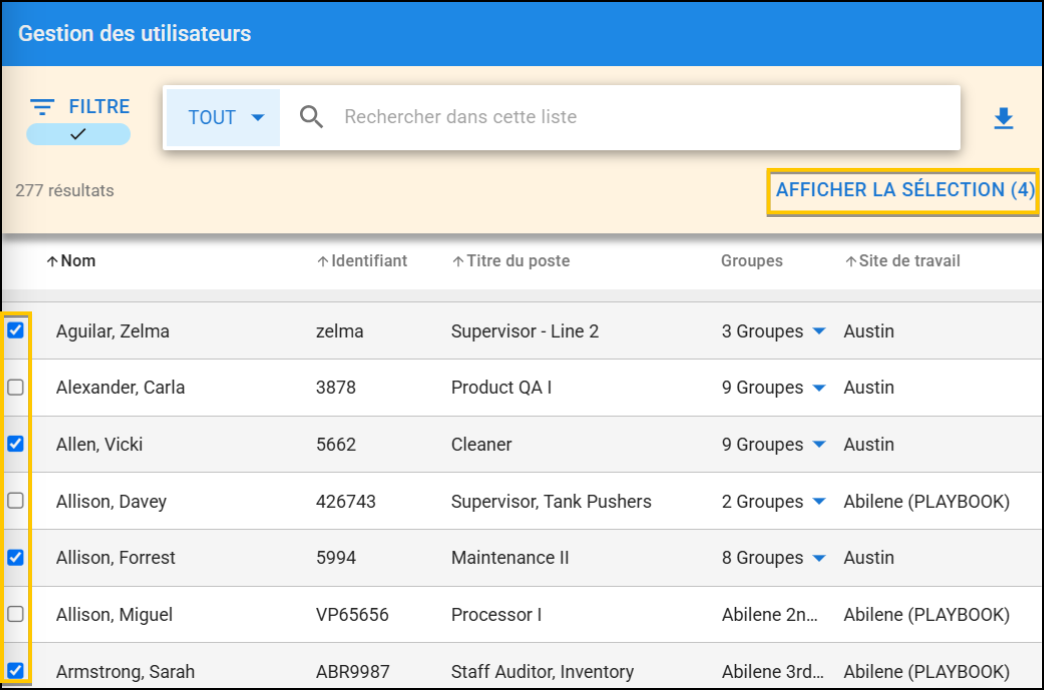Open the TOUT filter dropdown
This screenshot has height=690, width=1044.
pos(223,117)
